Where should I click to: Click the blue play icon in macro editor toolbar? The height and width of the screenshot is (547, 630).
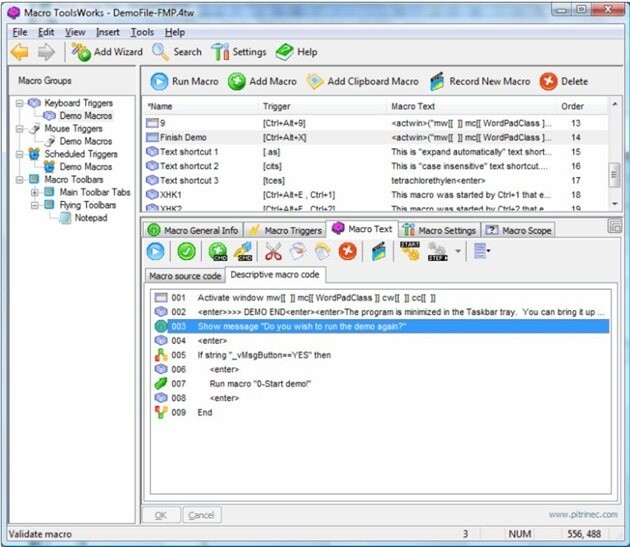tap(157, 252)
